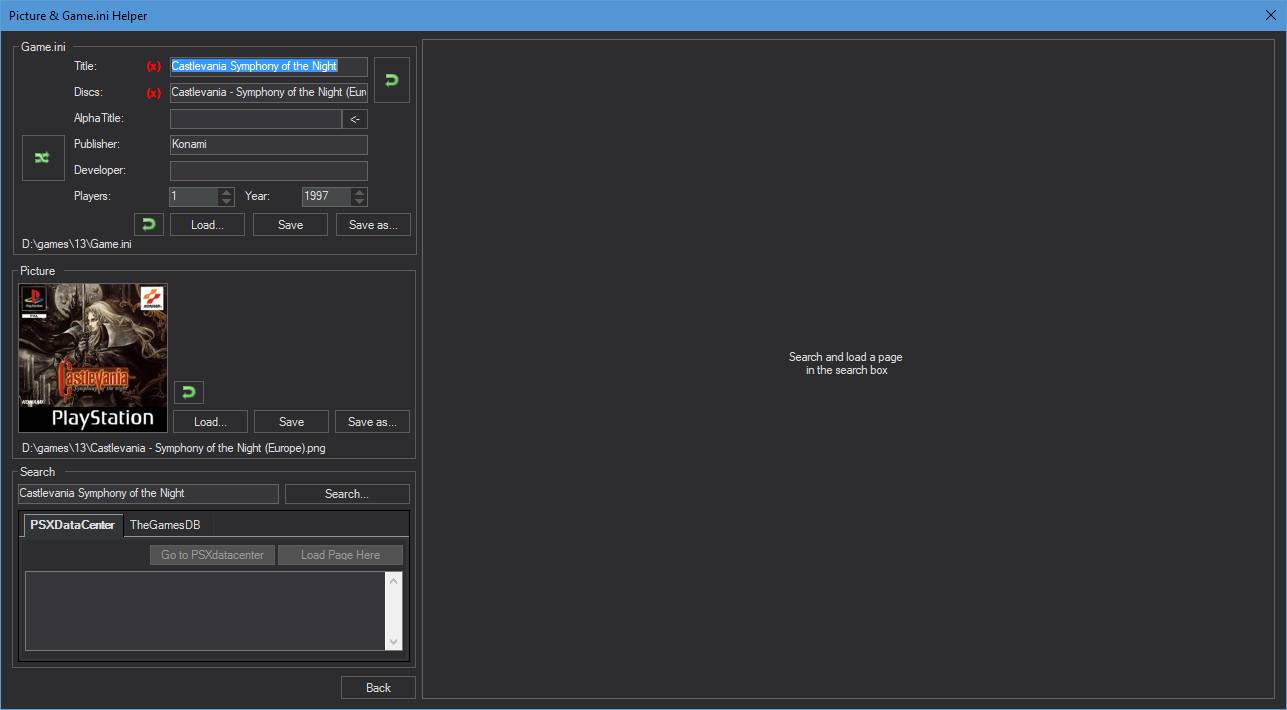The height and width of the screenshot is (710, 1287).
Task: Click the Search... button
Action: coord(347,494)
